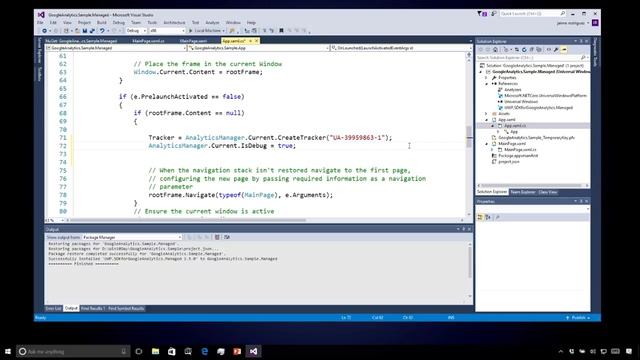Open the GoogleAnalytics.Sample.App type dropdown
The width and height of the screenshot is (640, 360).
tap(258, 48)
